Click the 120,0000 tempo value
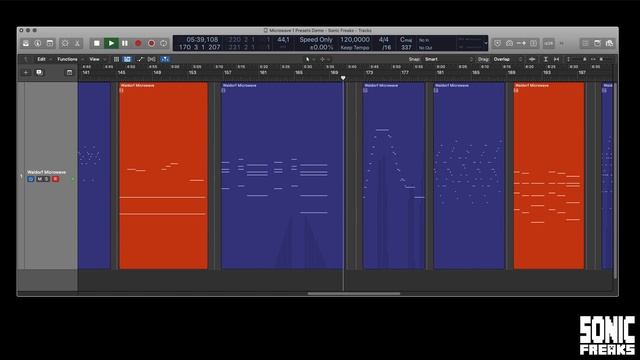The width and height of the screenshot is (640, 360). (x=355, y=40)
